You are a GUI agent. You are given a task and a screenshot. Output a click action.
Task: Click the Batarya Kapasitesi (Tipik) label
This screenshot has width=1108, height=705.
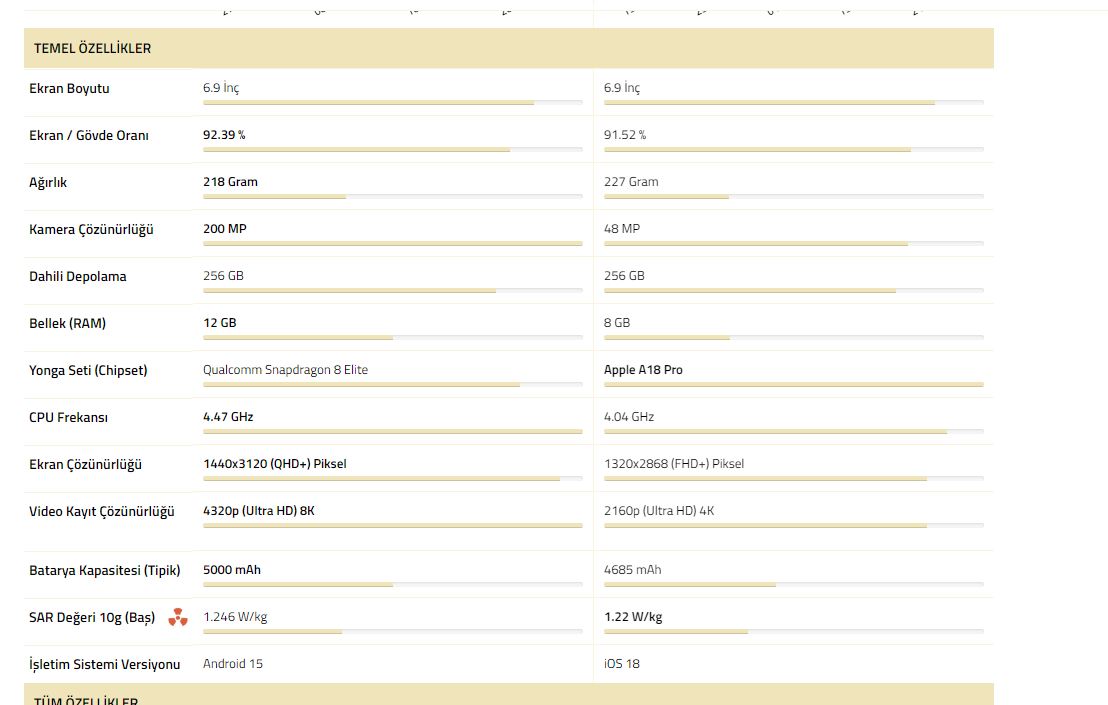coord(105,570)
